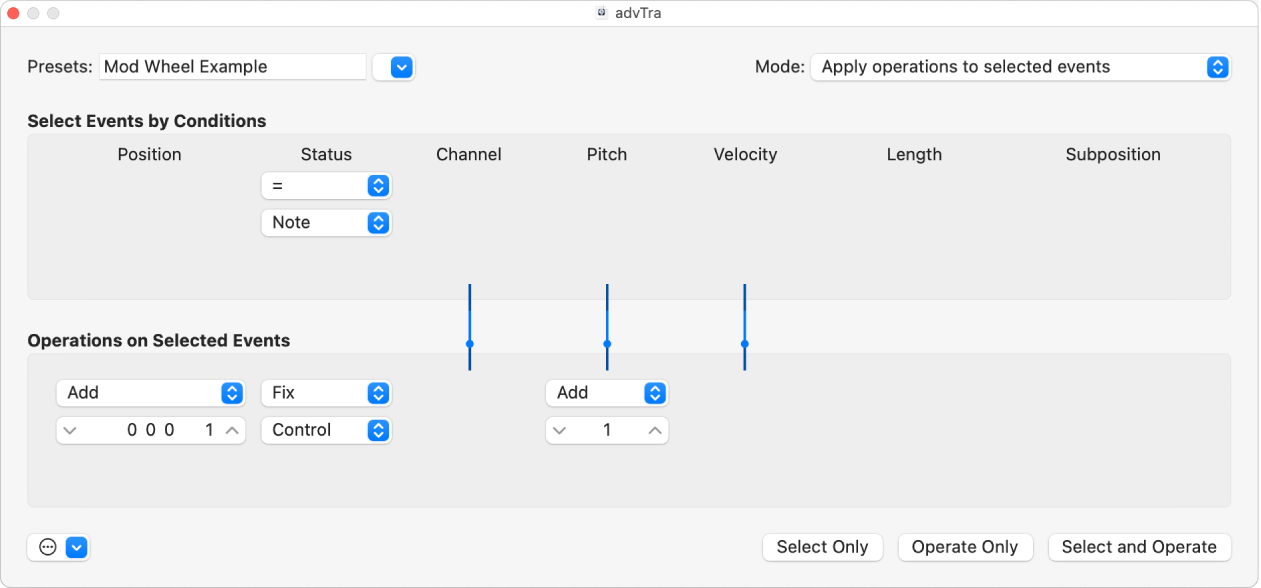Click the Velocity routing line dot

[x=745, y=344]
